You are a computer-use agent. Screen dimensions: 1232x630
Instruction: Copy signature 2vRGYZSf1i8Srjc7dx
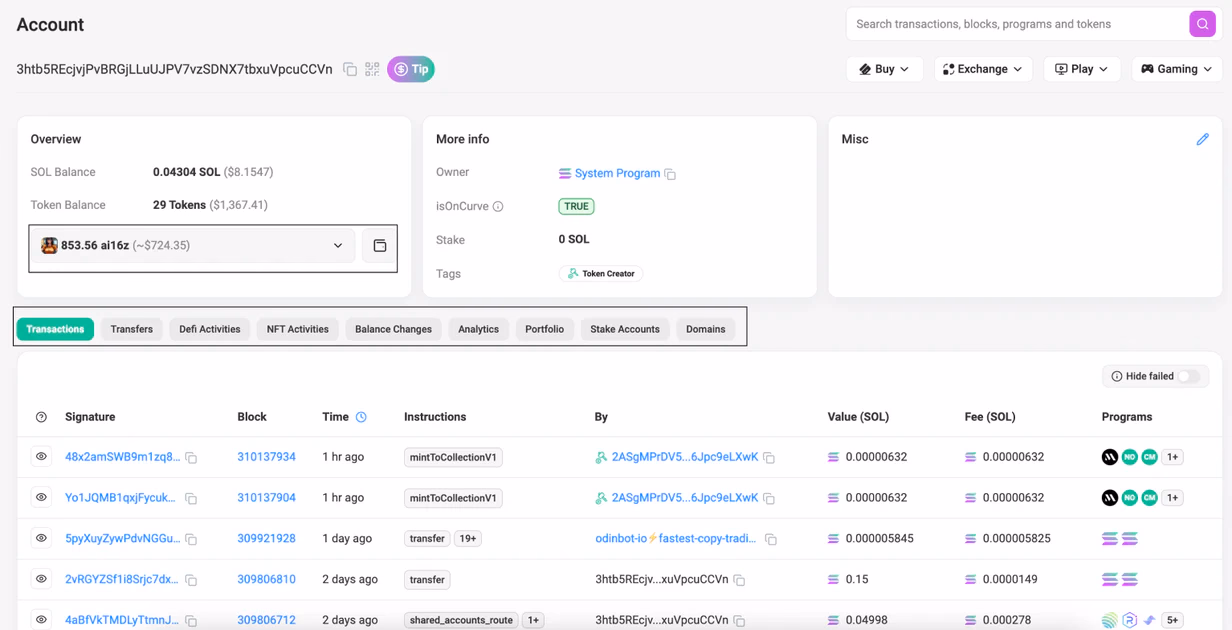point(191,580)
